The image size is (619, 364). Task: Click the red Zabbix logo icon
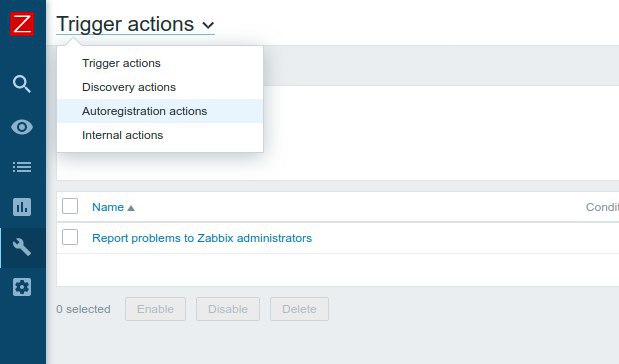(x=22, y=24)
